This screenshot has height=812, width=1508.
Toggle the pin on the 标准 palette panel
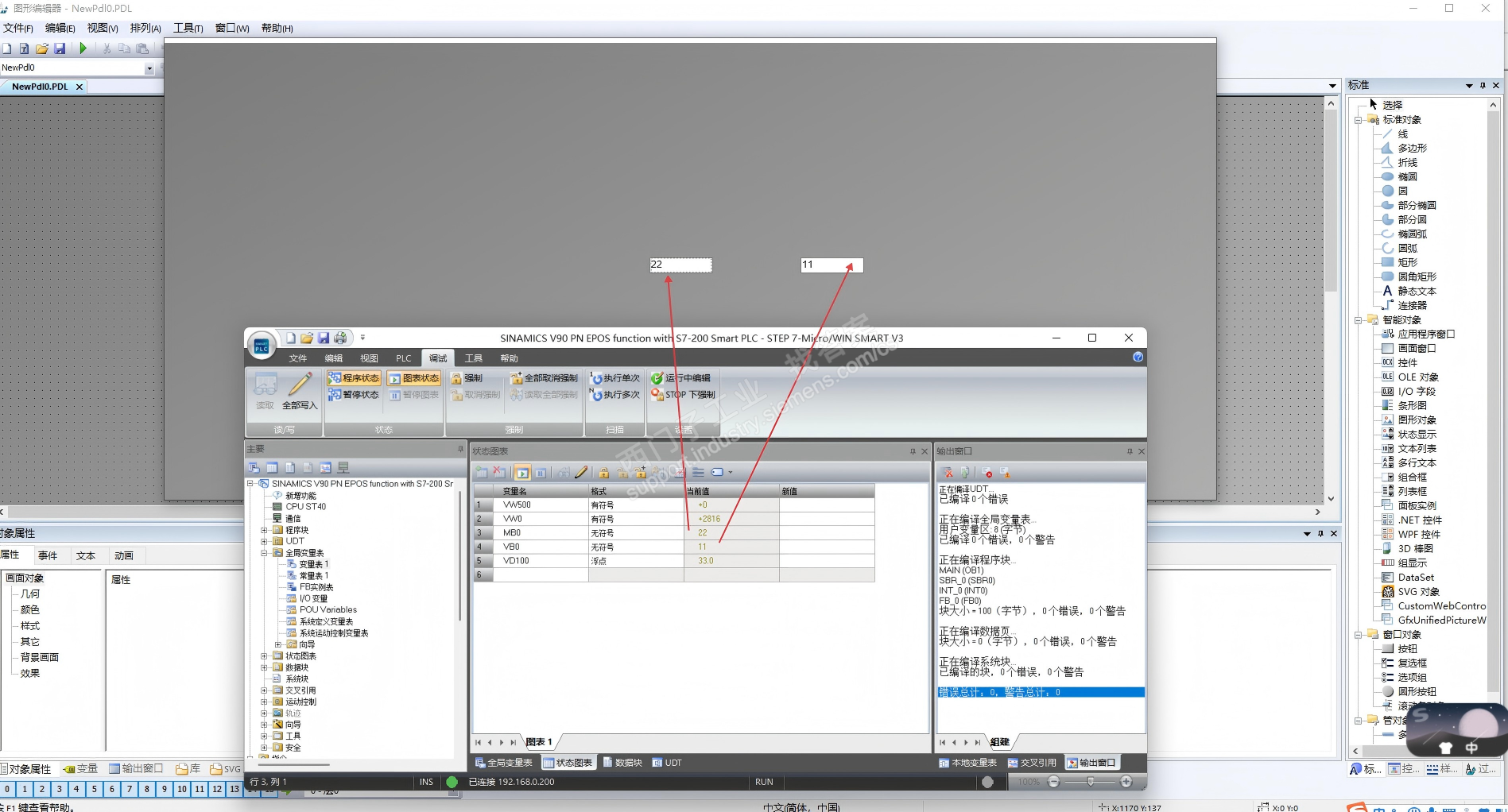click(x=1483, y=85)
